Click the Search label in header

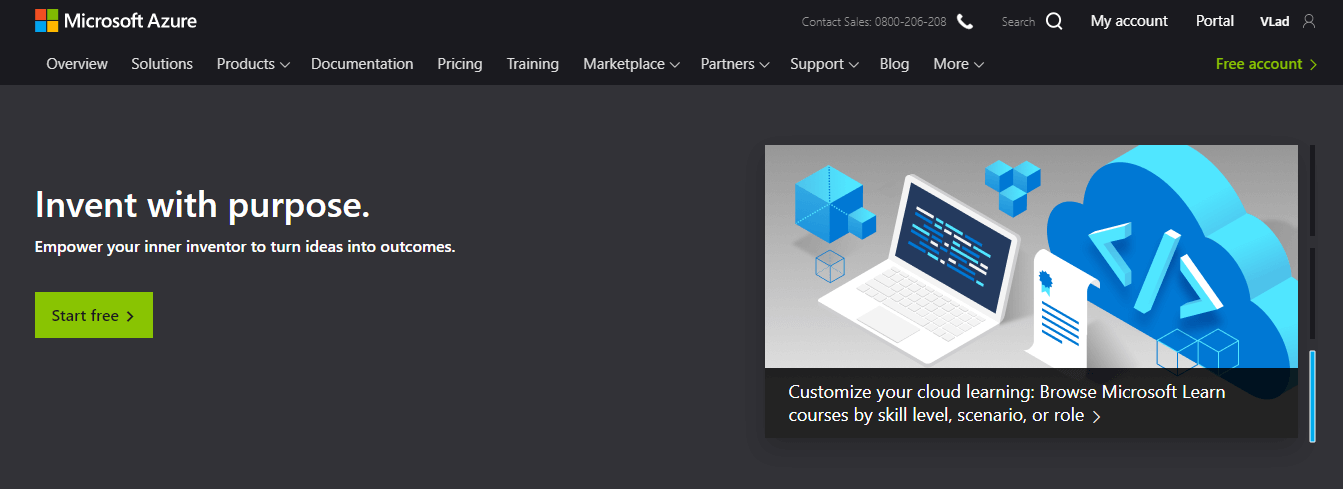[1018, 22]
